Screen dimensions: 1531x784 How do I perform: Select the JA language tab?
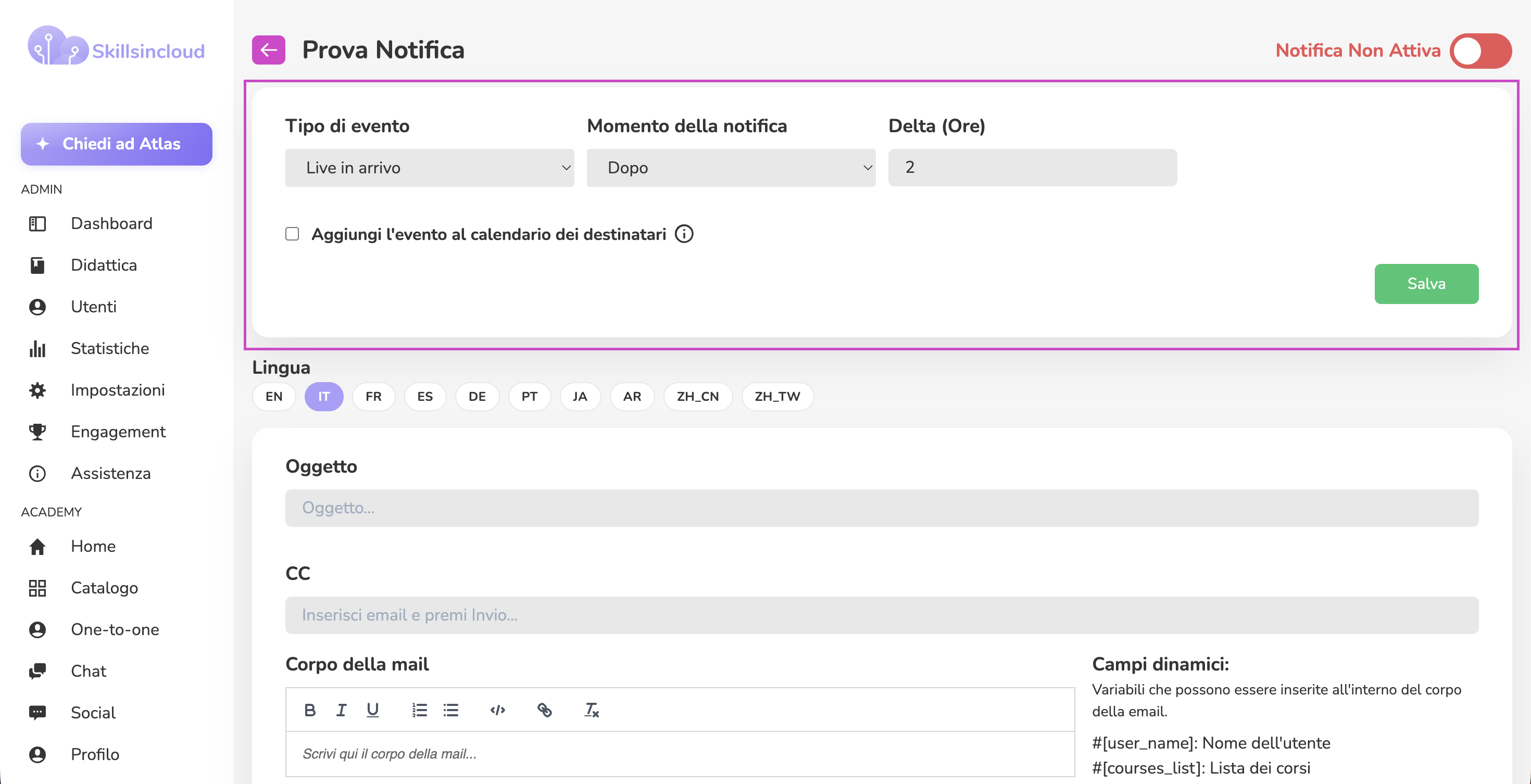(580, 396)
